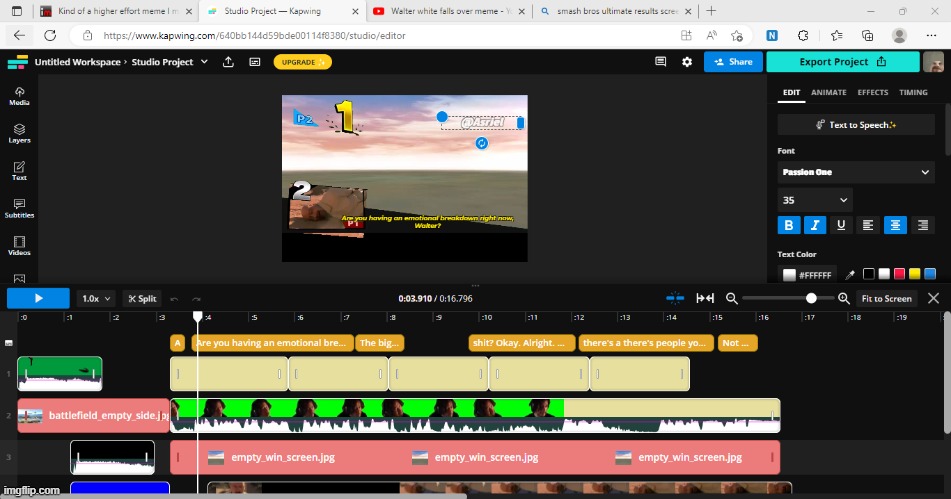Image resolution: width=951 pixels, height=499 pixels.
Task: Open the 1.0x playback speed dropdown
Action: tap(96, 298)
